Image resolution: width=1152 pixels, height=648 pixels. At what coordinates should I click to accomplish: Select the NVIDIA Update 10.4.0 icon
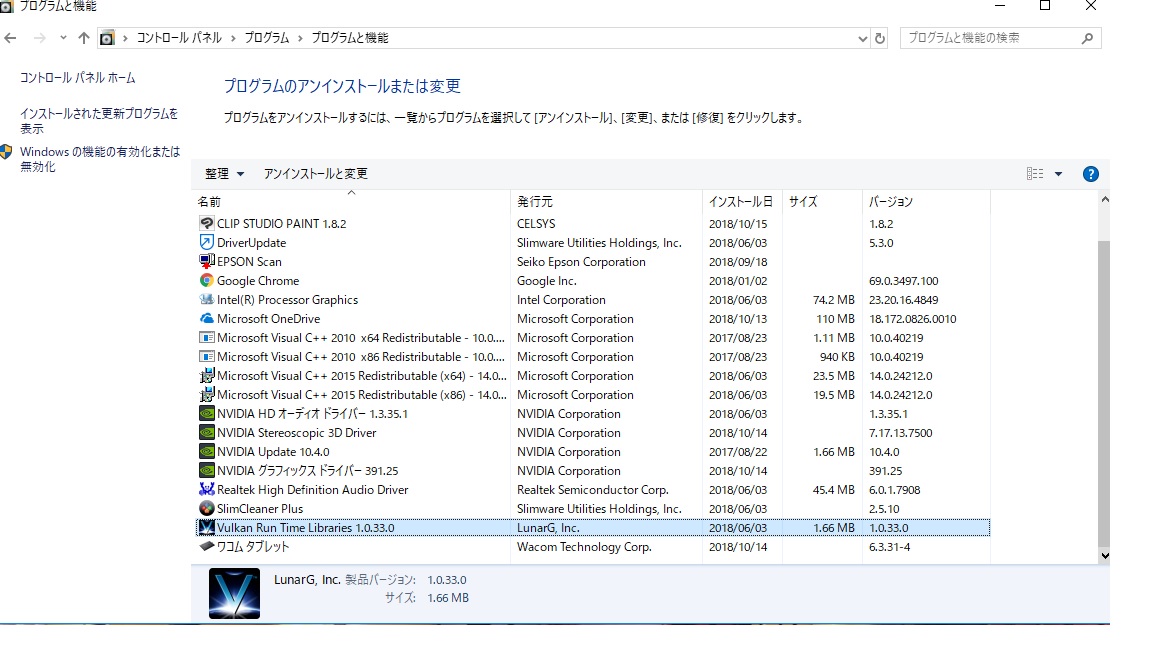click(206, 452)
